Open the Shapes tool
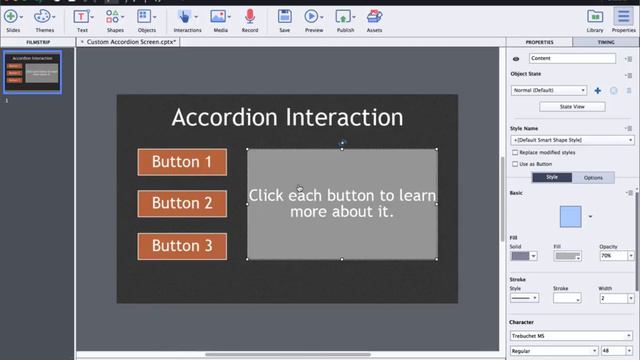The width and height of the screenshot is (640, 360). point(113,17)
